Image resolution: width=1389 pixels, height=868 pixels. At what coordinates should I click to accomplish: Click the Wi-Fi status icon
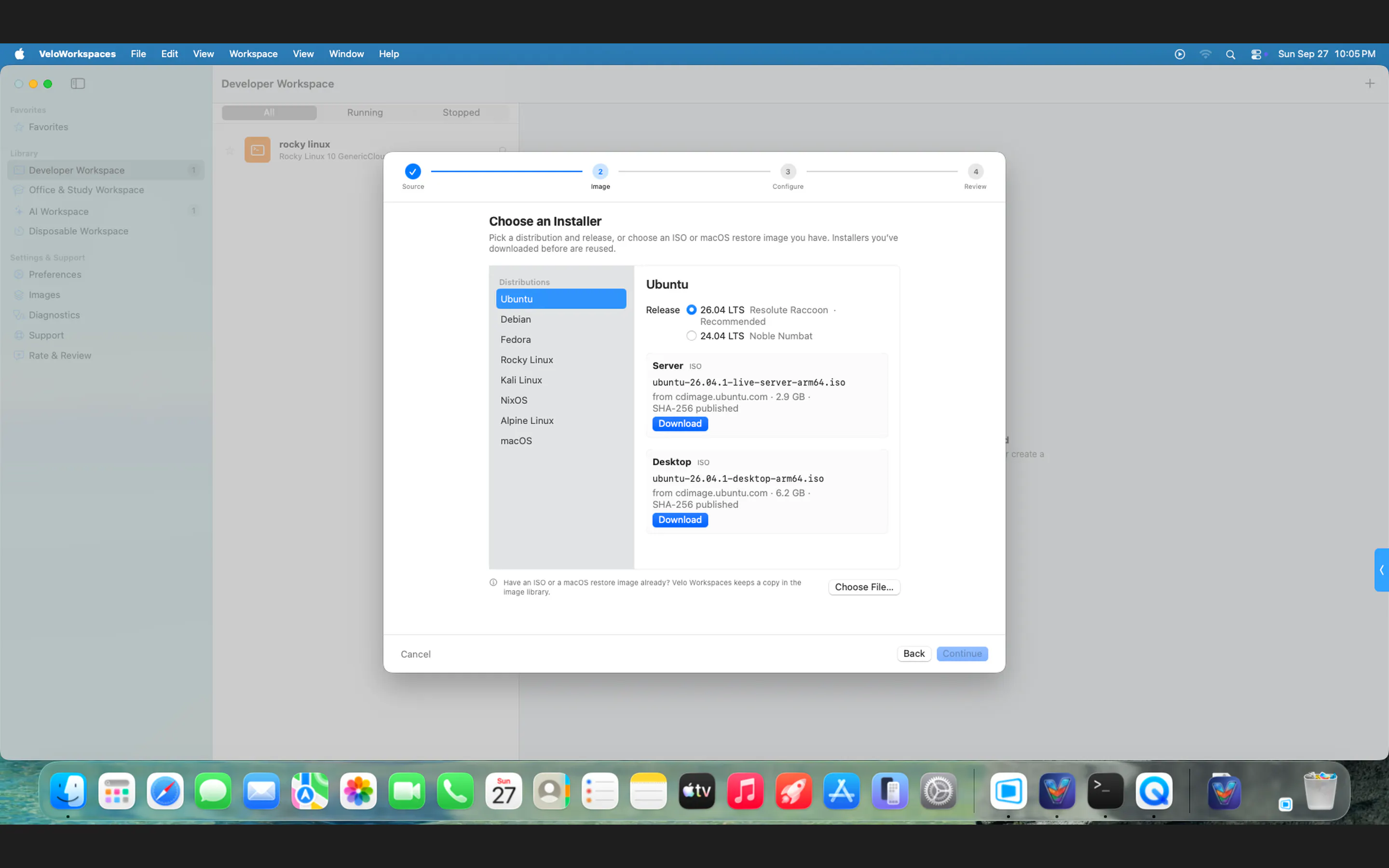coord(1205,54)
